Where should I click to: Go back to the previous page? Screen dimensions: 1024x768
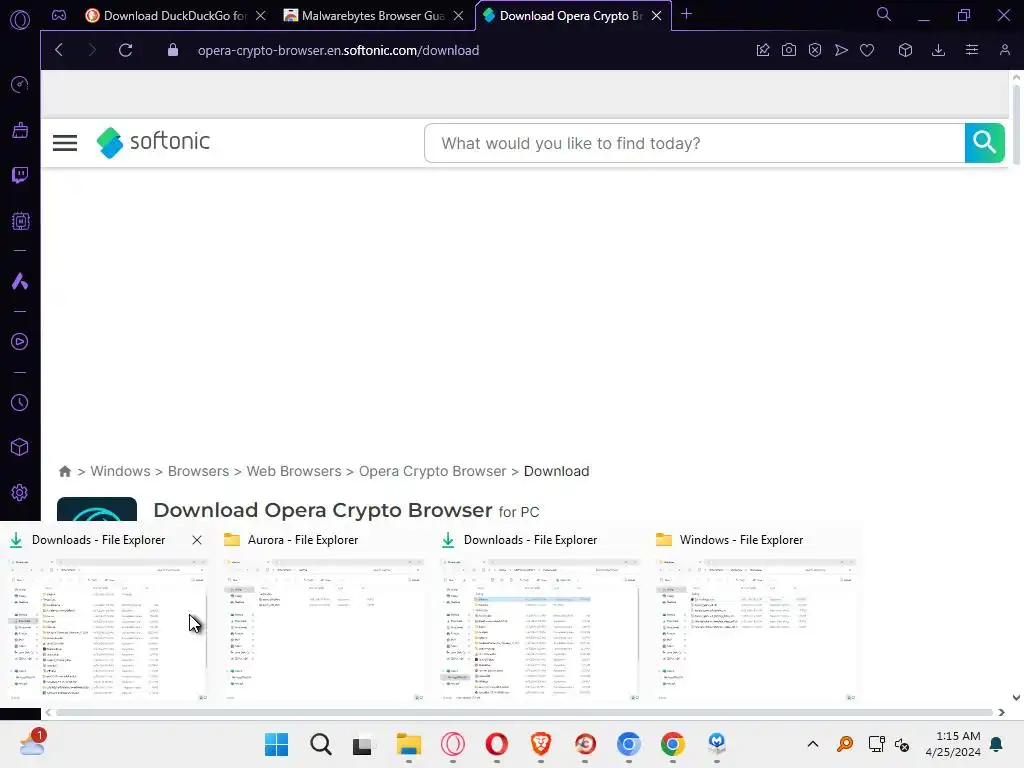pyautogui.click(x=59, y=50)
